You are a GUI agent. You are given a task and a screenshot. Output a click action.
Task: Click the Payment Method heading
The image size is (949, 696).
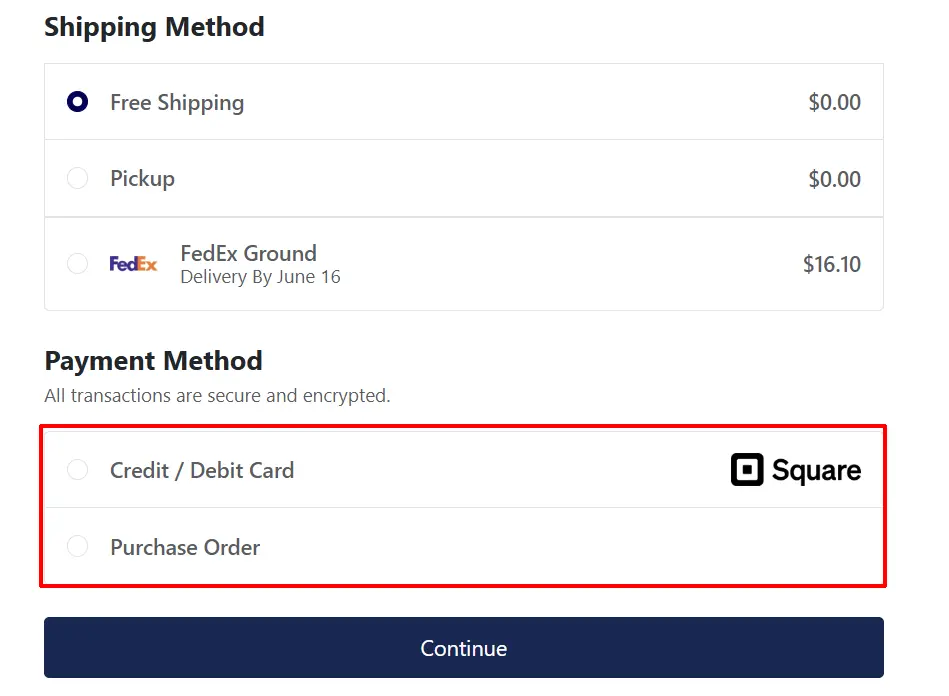tap(154, 361)
